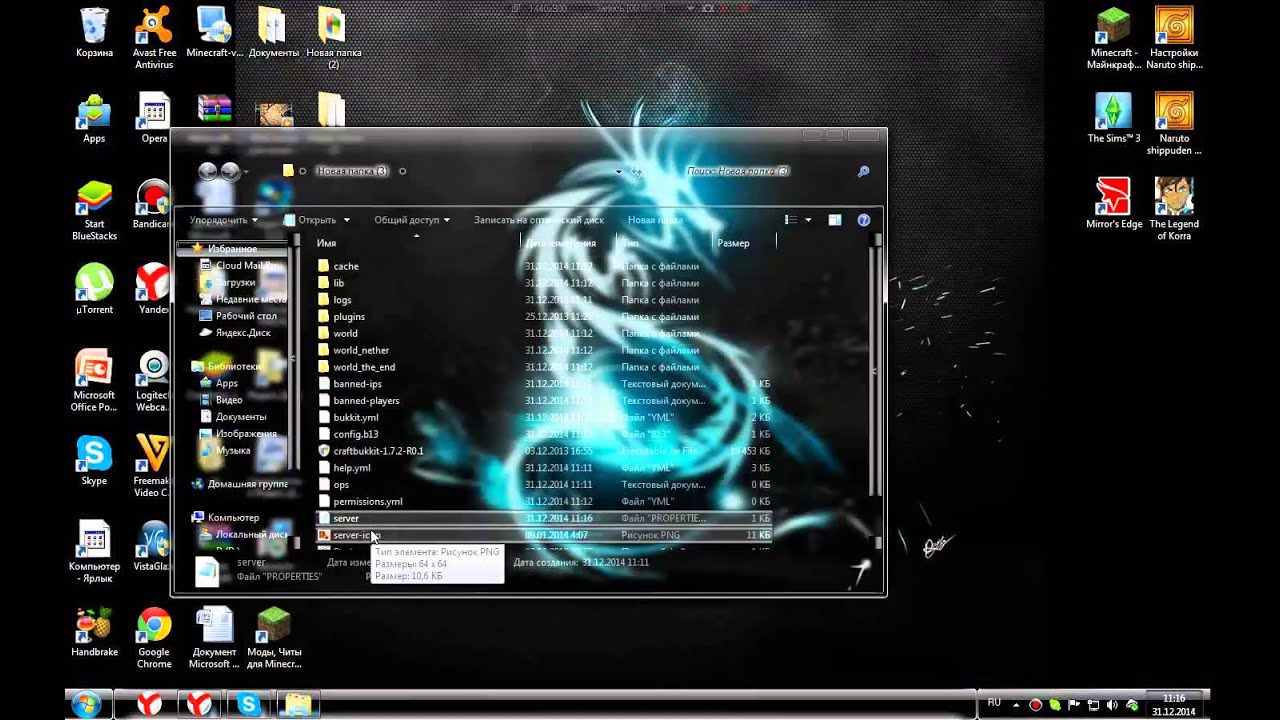
Task: Select Яндекс.Диск in the sidebar
Action: pos(236,333)
